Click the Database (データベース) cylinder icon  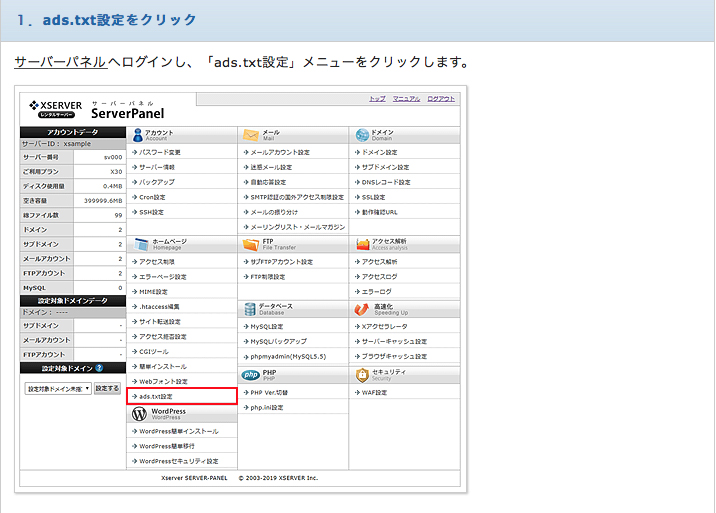(250, 309)
